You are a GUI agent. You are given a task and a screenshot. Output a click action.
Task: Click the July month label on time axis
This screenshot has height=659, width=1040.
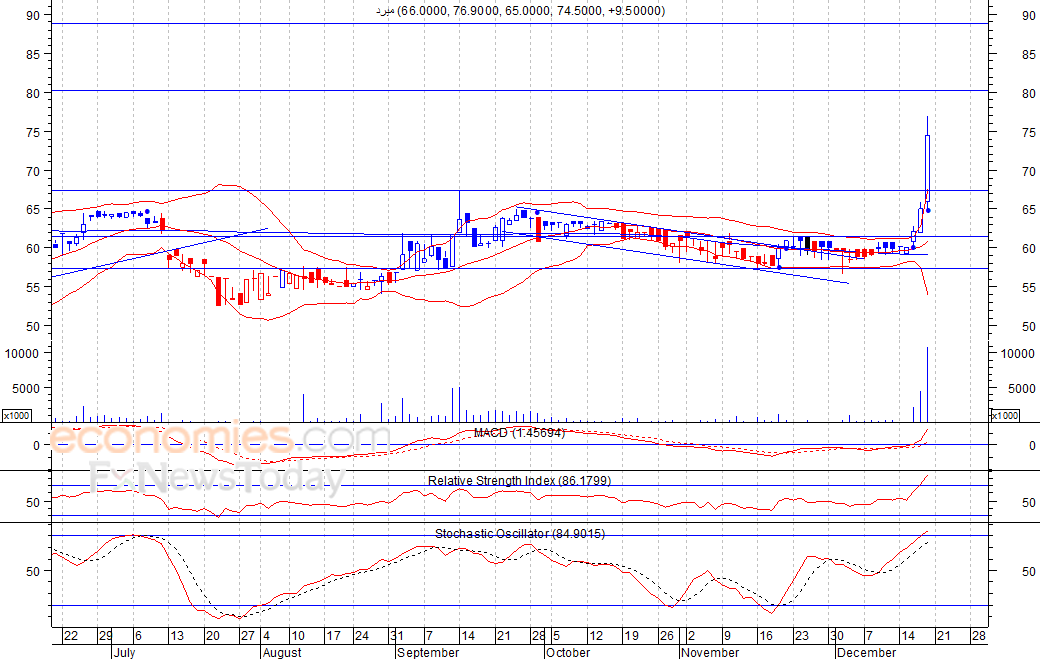click(124, 652)
